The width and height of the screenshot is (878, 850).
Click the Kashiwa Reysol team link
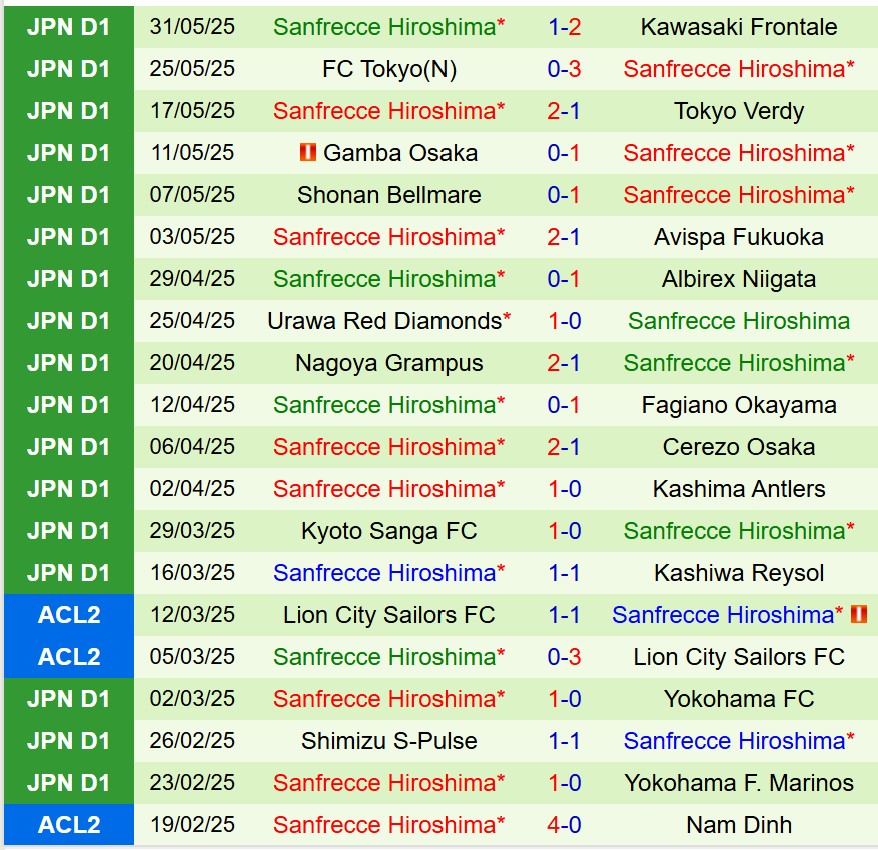[x=739, y=573]
